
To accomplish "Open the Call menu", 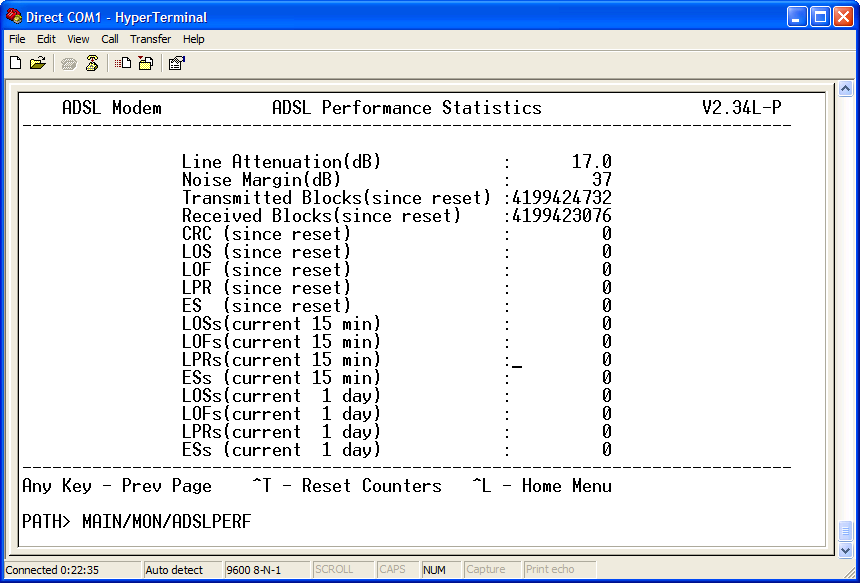I will 109,39.
